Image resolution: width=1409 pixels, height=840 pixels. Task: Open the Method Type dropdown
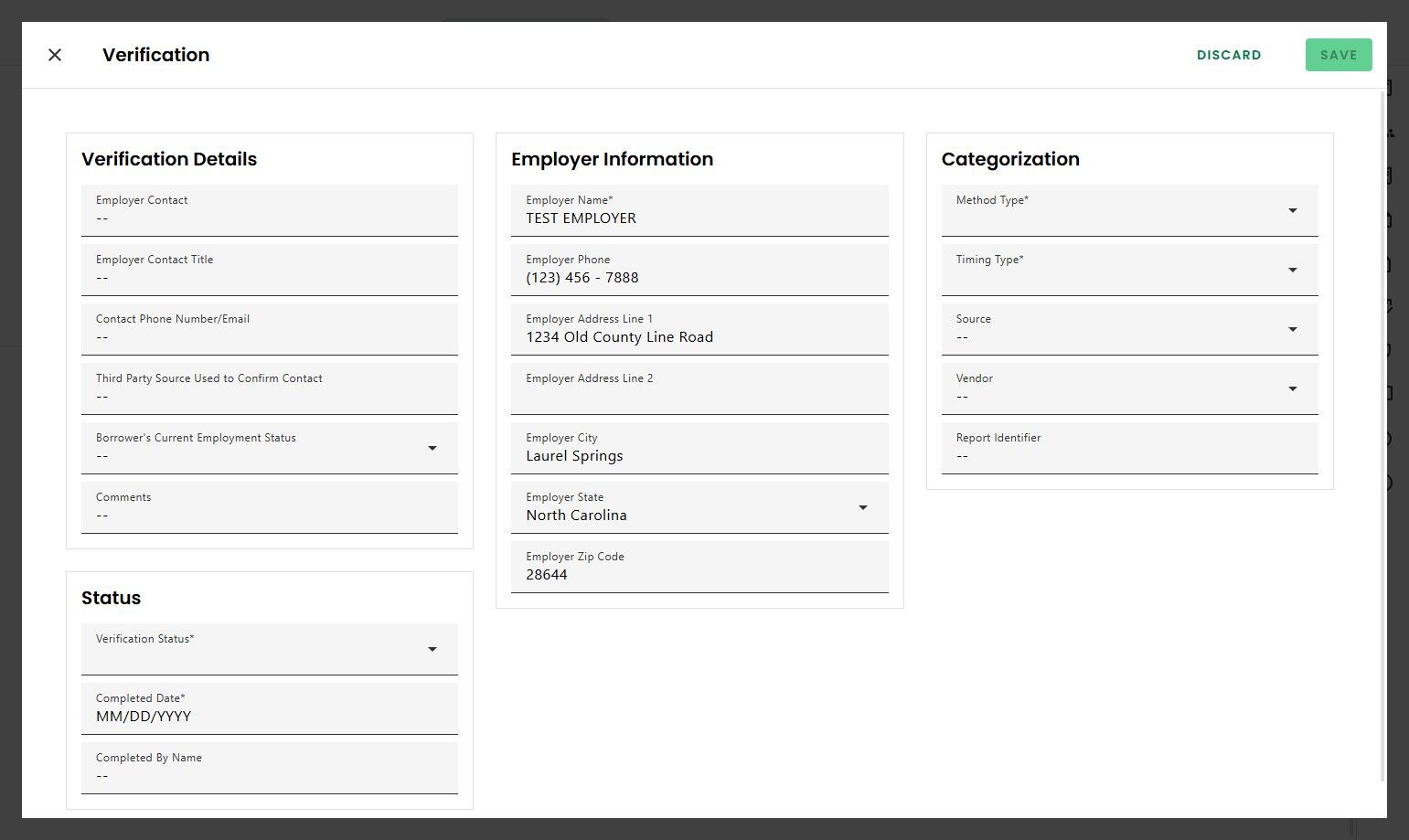click(1129, 210)
